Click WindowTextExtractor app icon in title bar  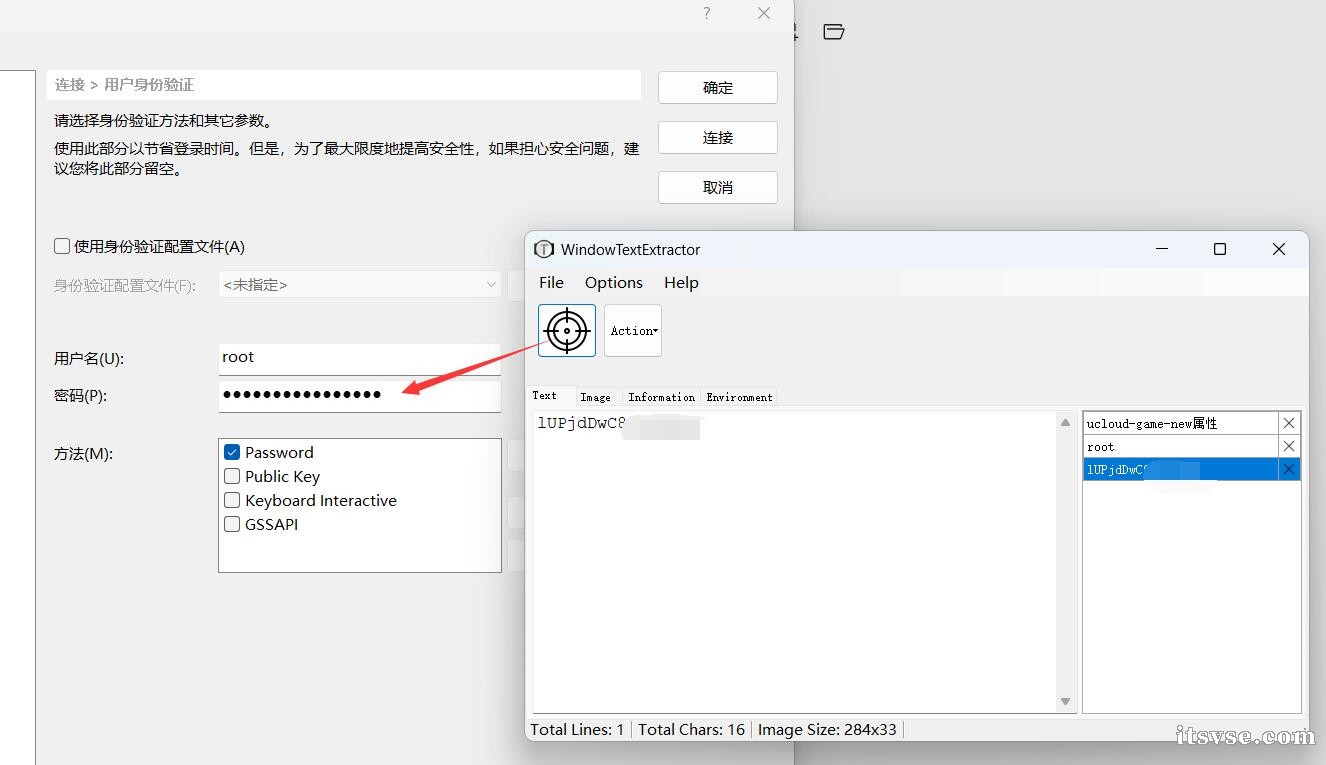click(x=544, y=249)
